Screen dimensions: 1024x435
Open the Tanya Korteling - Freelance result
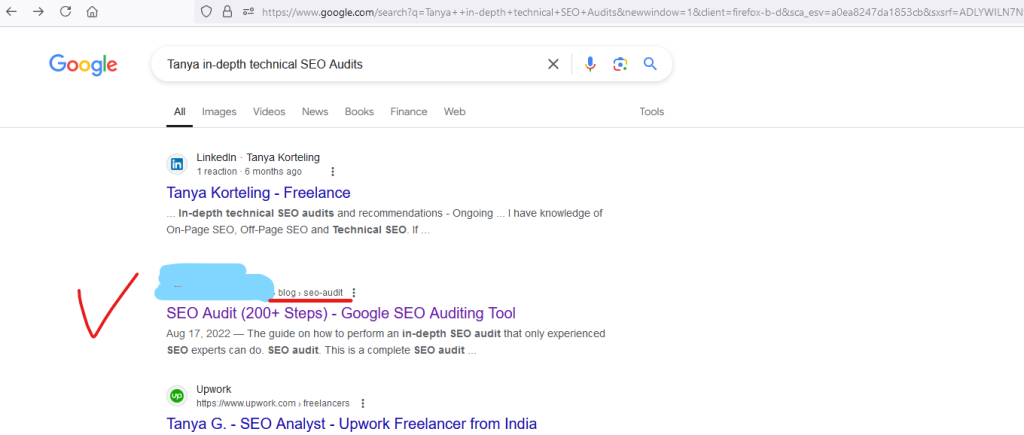pyautogui.click(x=259, y=193)
